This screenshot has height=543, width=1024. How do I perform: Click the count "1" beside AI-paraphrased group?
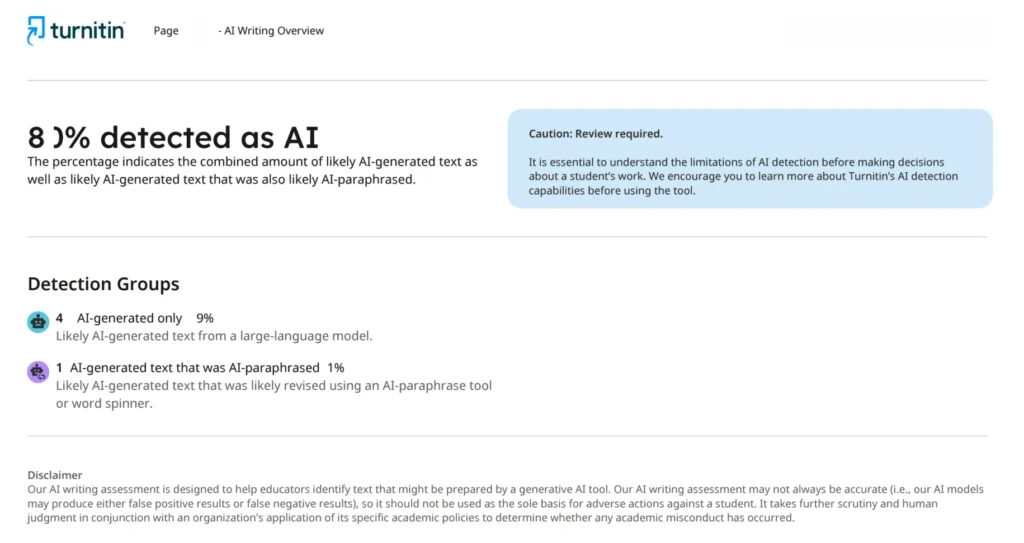click(60, 368)
